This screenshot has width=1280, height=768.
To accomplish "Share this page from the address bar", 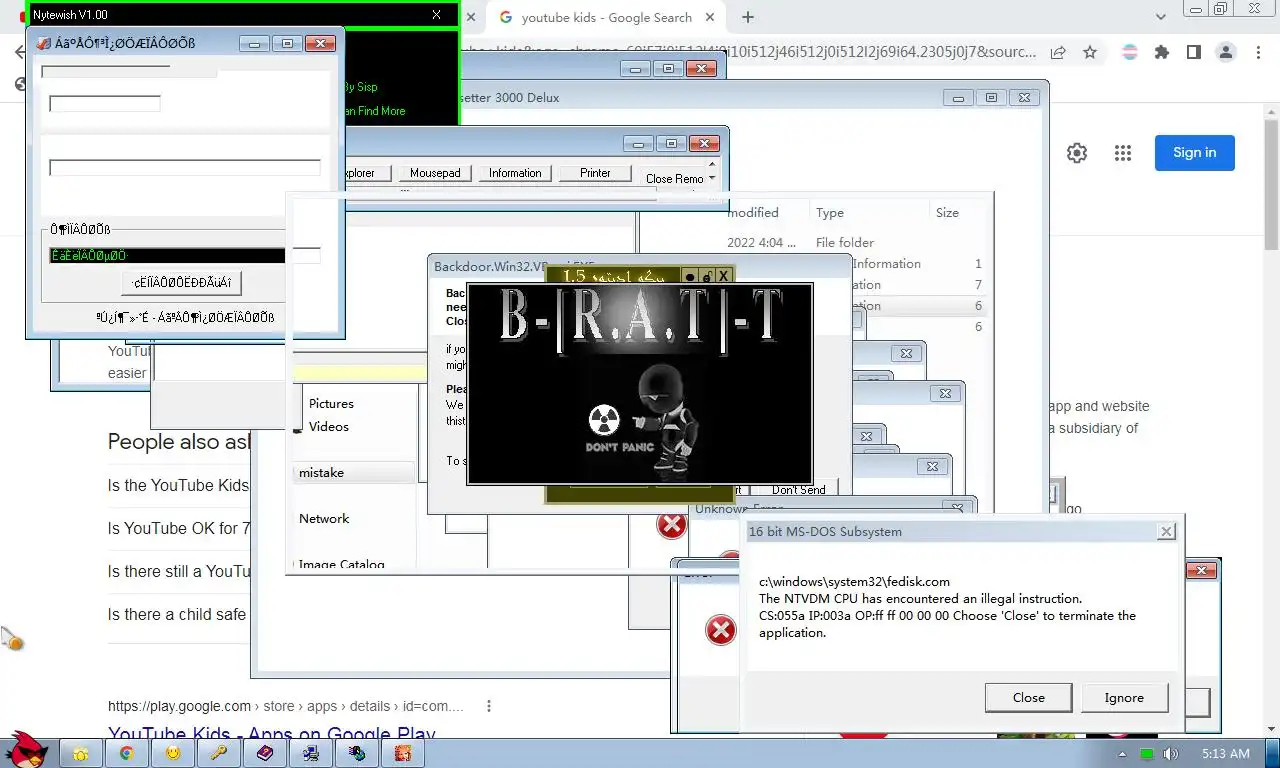I will (x=1058, y=52).
